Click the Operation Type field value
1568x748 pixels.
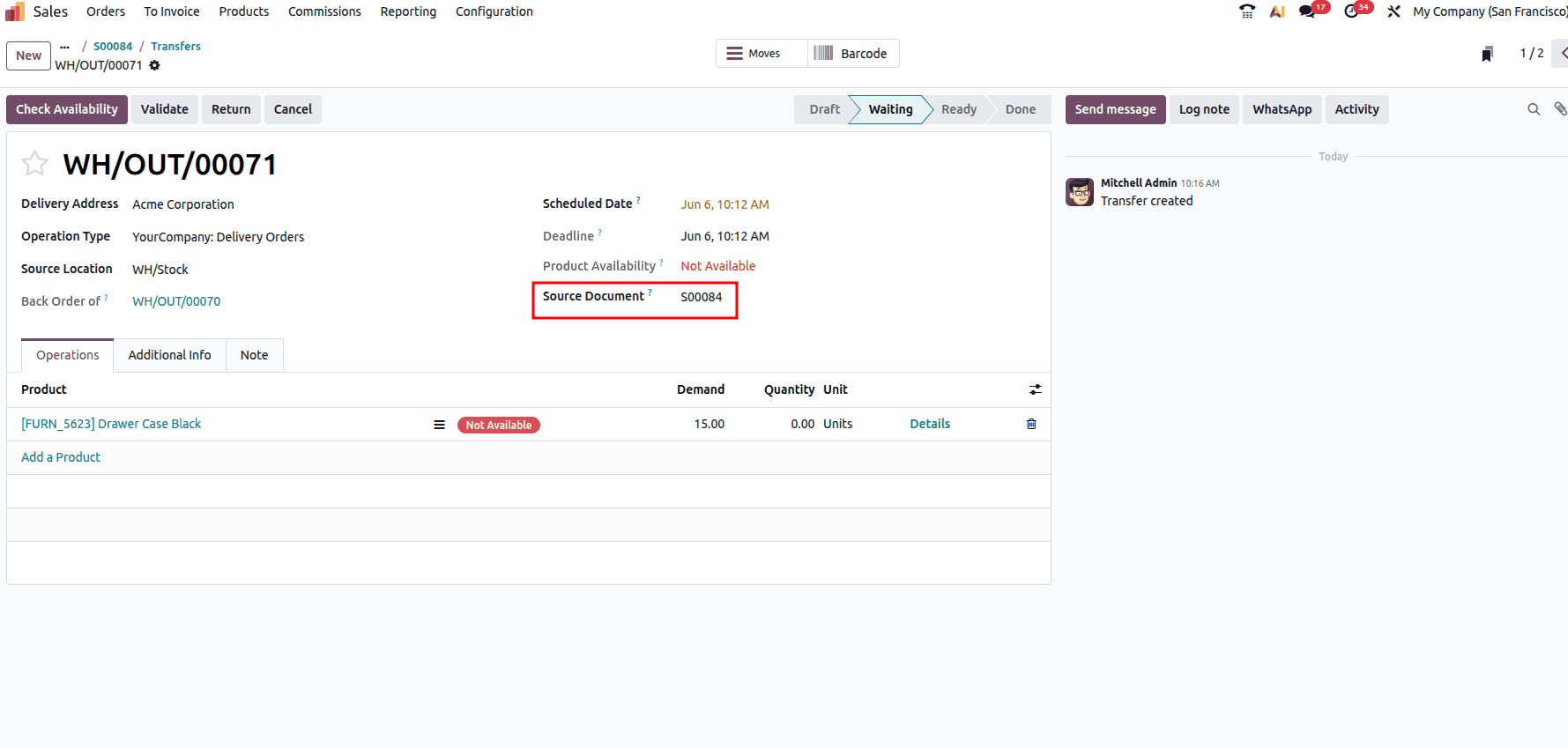point(219,237)
